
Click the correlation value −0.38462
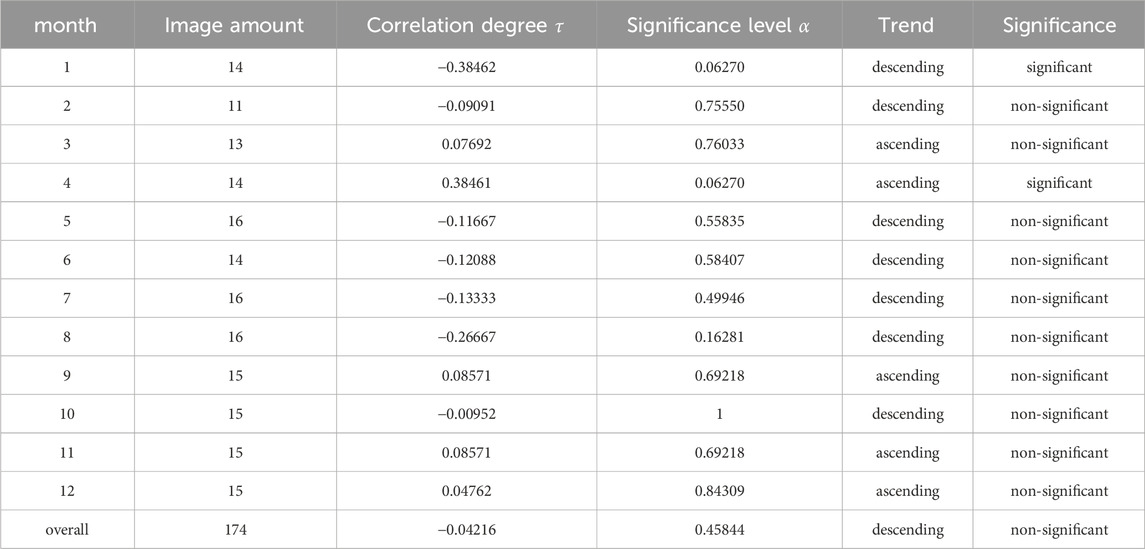click(466, 67)
